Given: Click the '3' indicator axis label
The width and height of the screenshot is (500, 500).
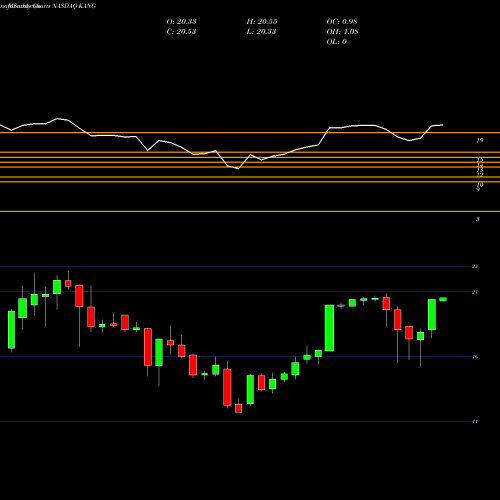Looking at the screenshot, I should (x=478, y=219).
